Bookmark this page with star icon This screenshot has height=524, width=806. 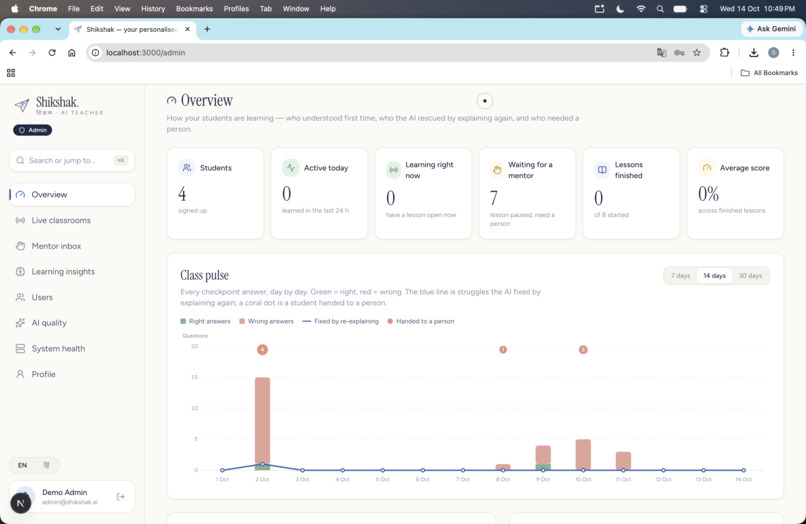697,52
